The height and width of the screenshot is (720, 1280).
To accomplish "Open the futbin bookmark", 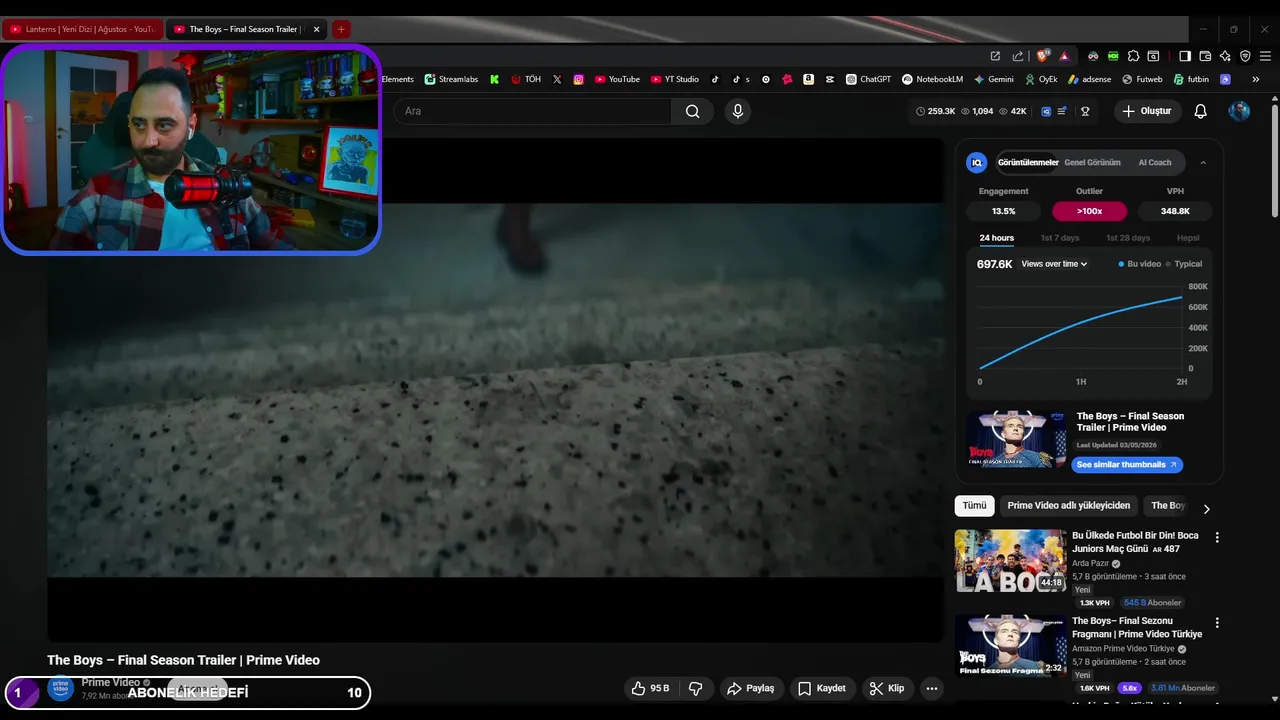I will pyautogui.click(x=1191, y=79).
